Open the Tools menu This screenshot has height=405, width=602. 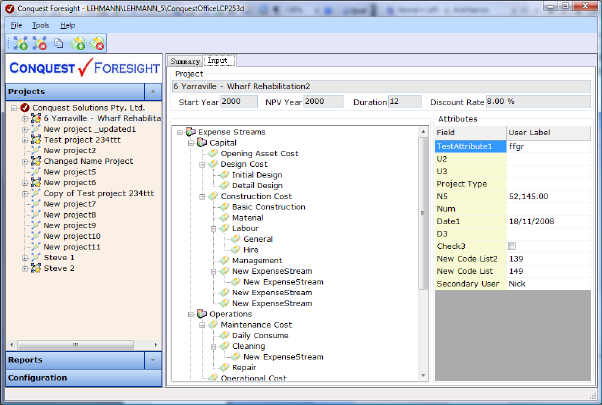40,25
